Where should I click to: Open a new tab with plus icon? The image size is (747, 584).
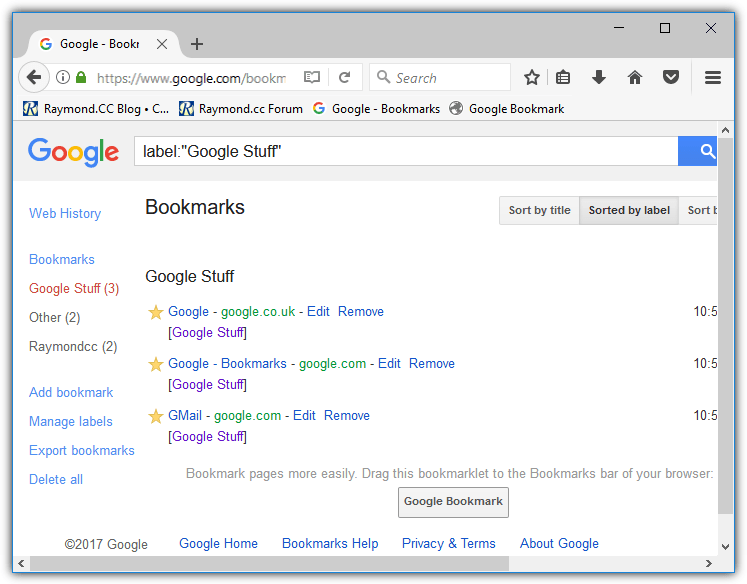(197, 44)
